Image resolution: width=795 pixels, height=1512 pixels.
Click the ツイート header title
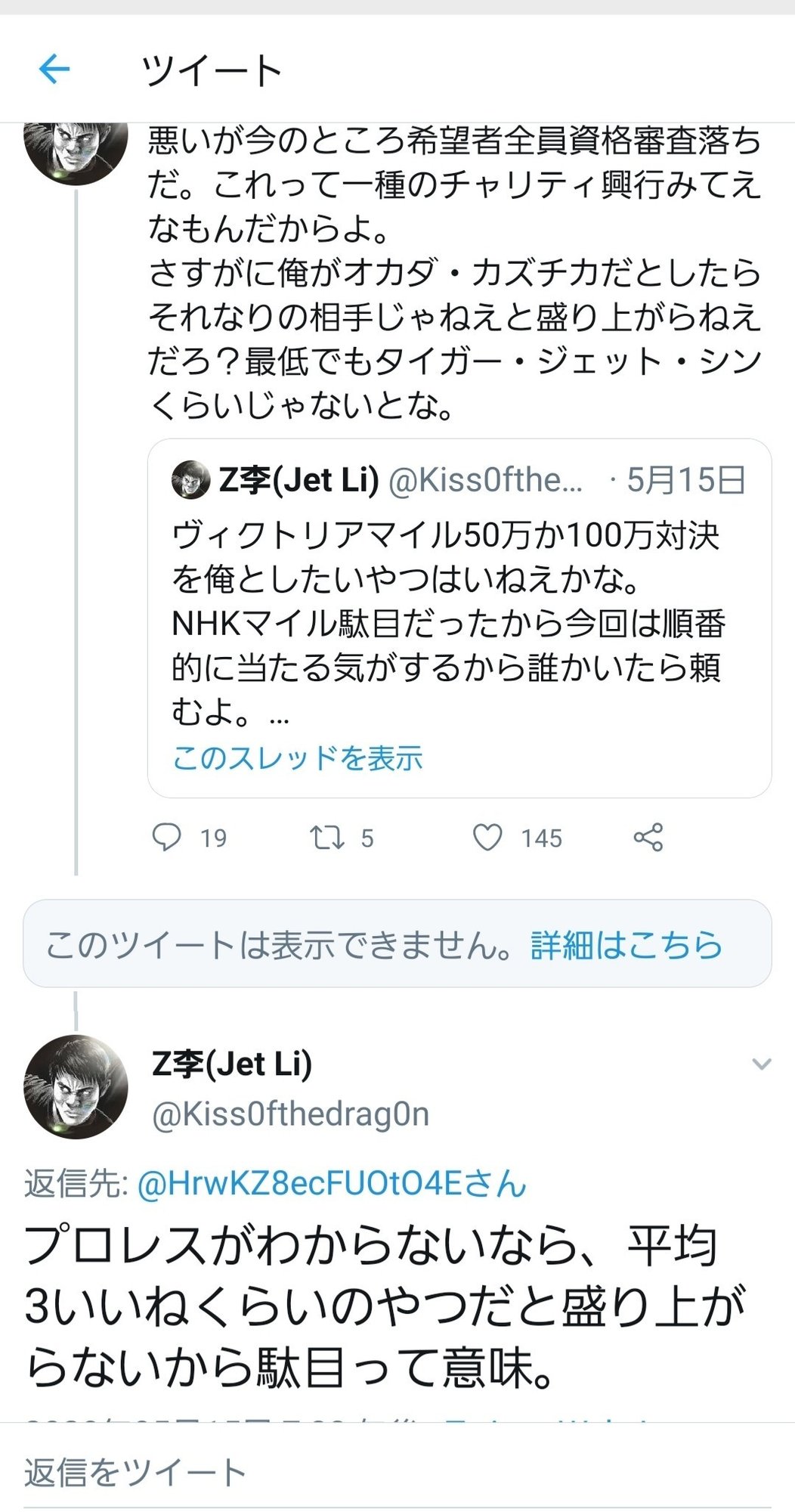212,71
